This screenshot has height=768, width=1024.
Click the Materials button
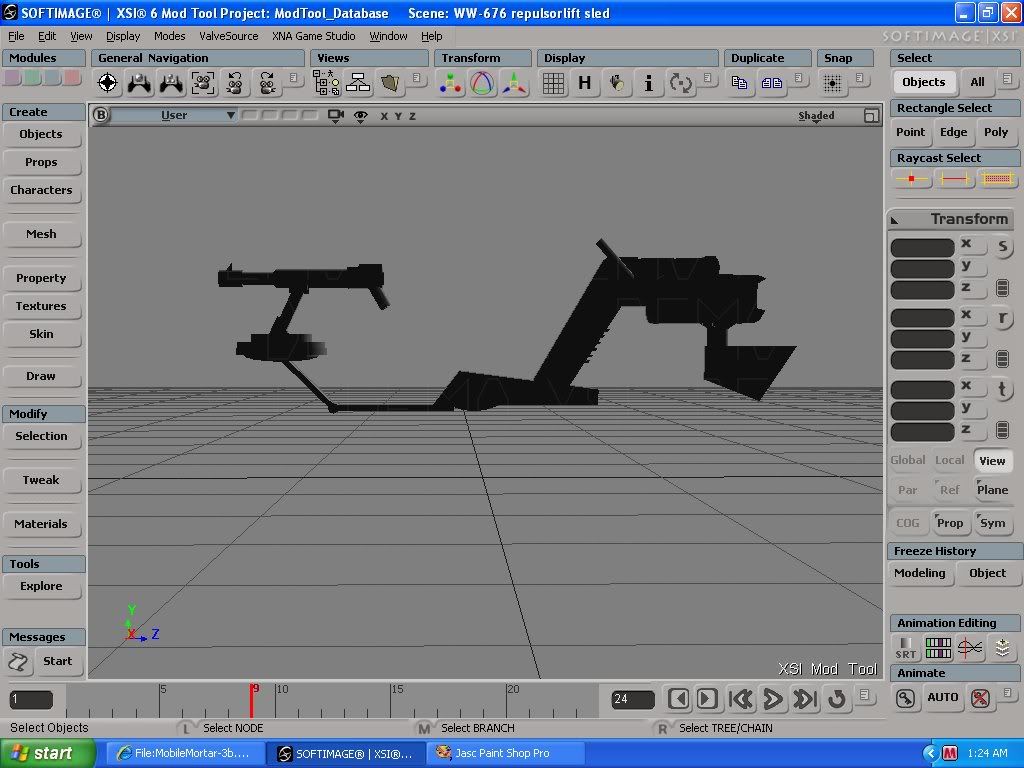pos(41,524)
